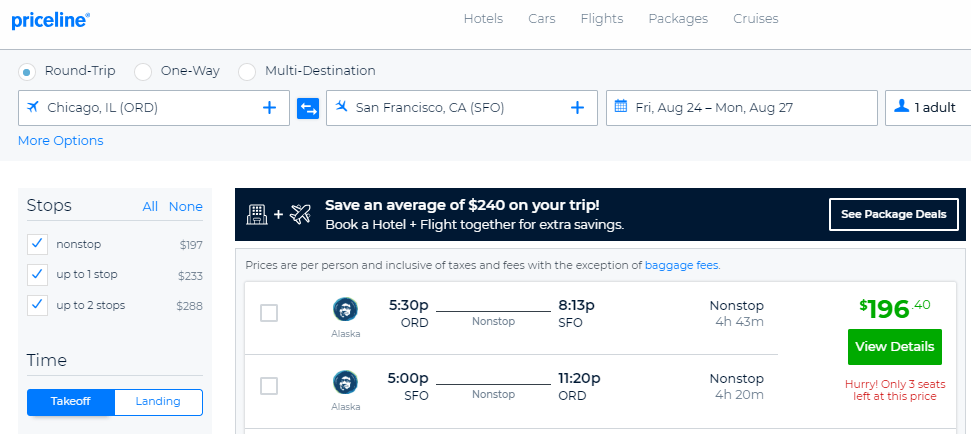Click the See Package Deals button

point(894,215)
